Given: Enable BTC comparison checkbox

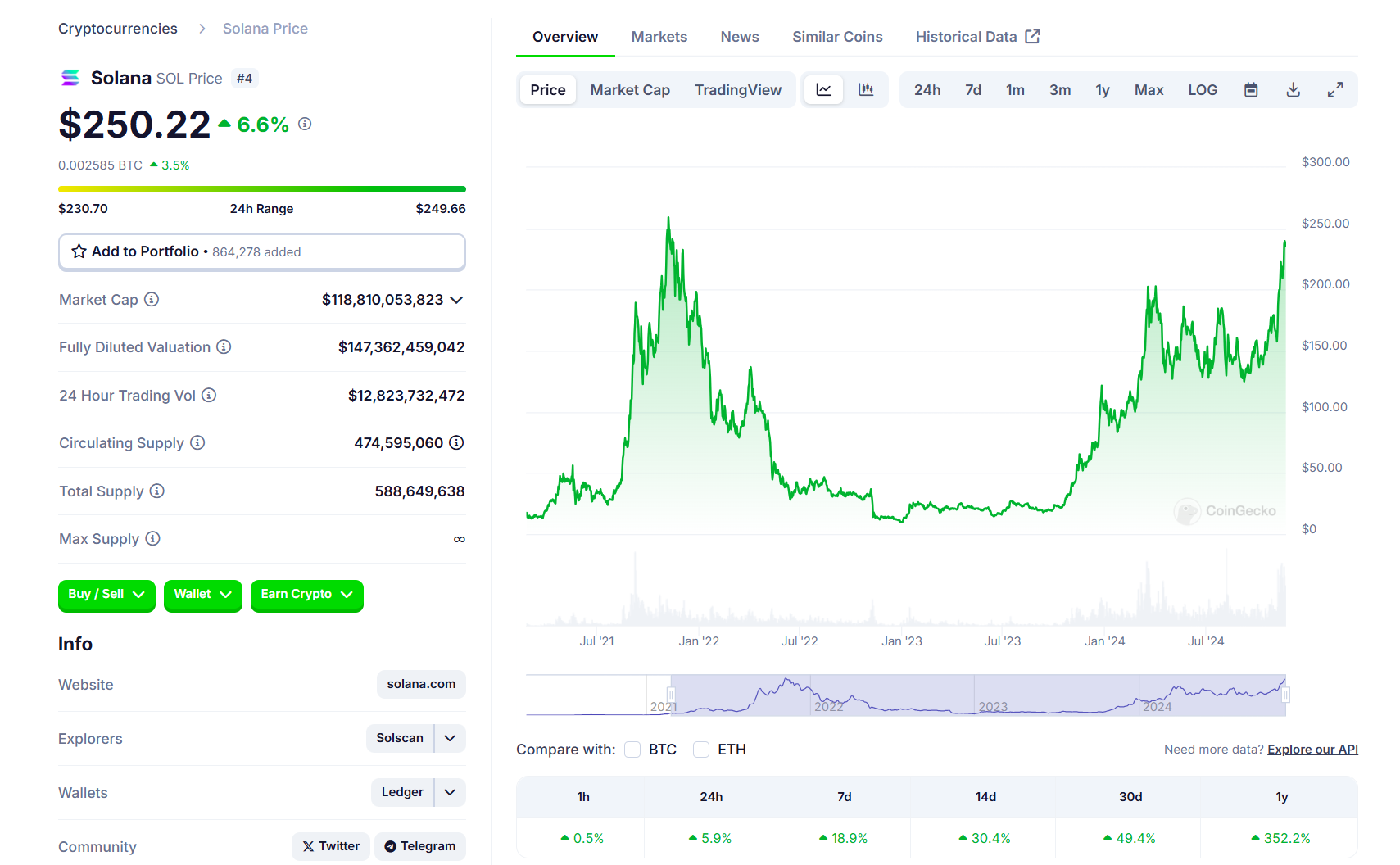Looking at the screenshot, I should (x=632, y=750).
